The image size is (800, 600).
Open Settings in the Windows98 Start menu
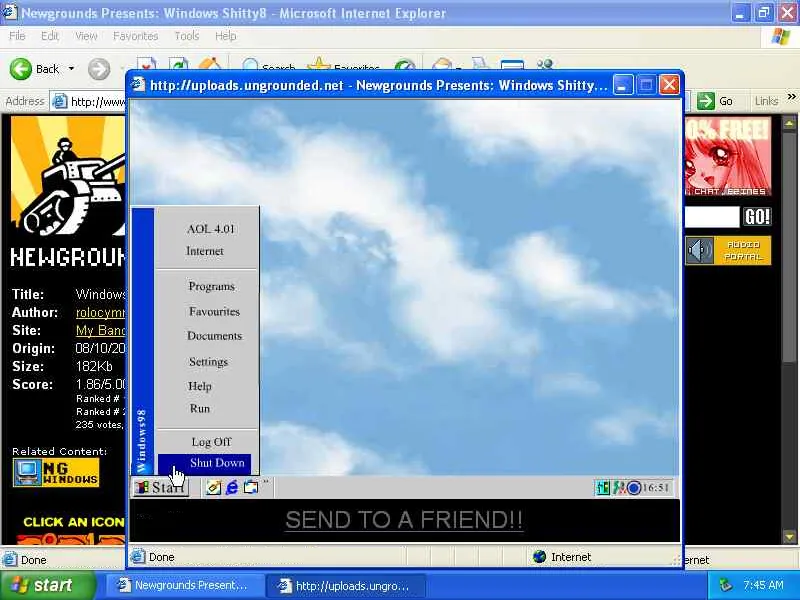click(x=208, y=362)
